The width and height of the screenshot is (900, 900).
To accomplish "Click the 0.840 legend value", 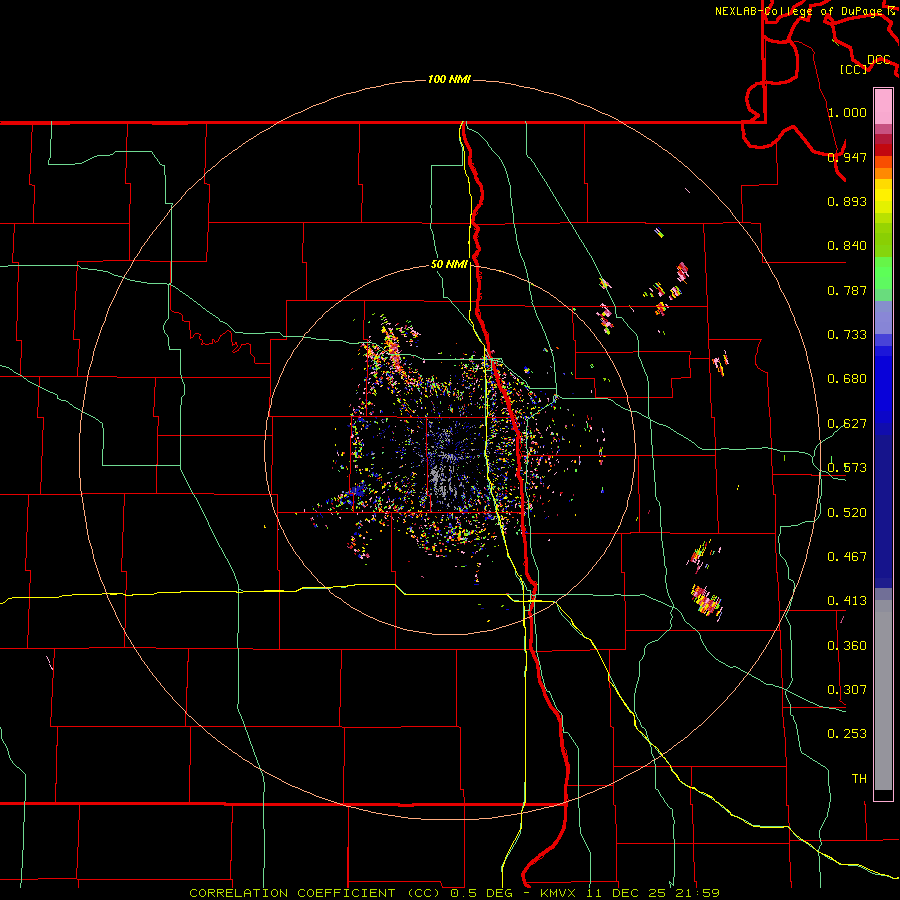I will click(847, 246).
